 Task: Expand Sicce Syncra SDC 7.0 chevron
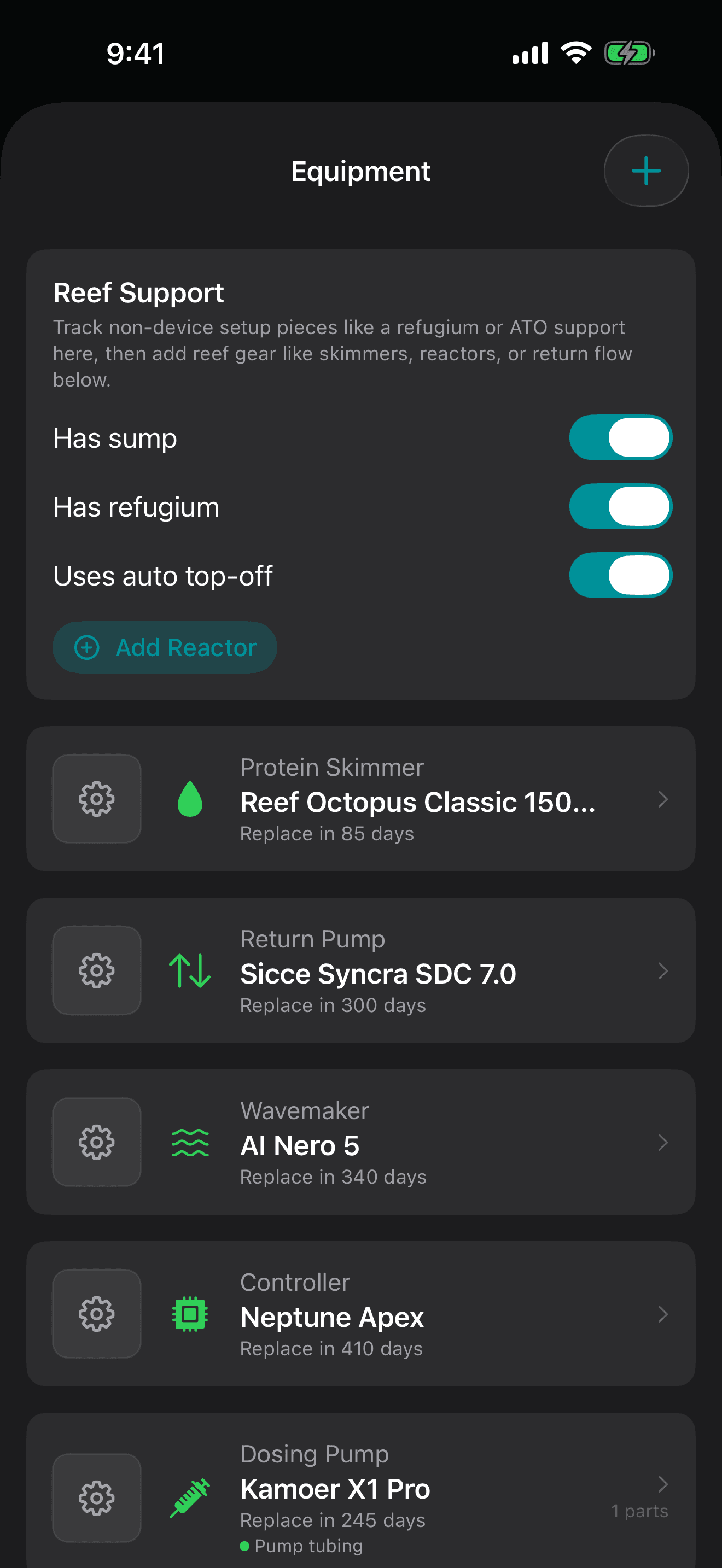coord(663,970)
